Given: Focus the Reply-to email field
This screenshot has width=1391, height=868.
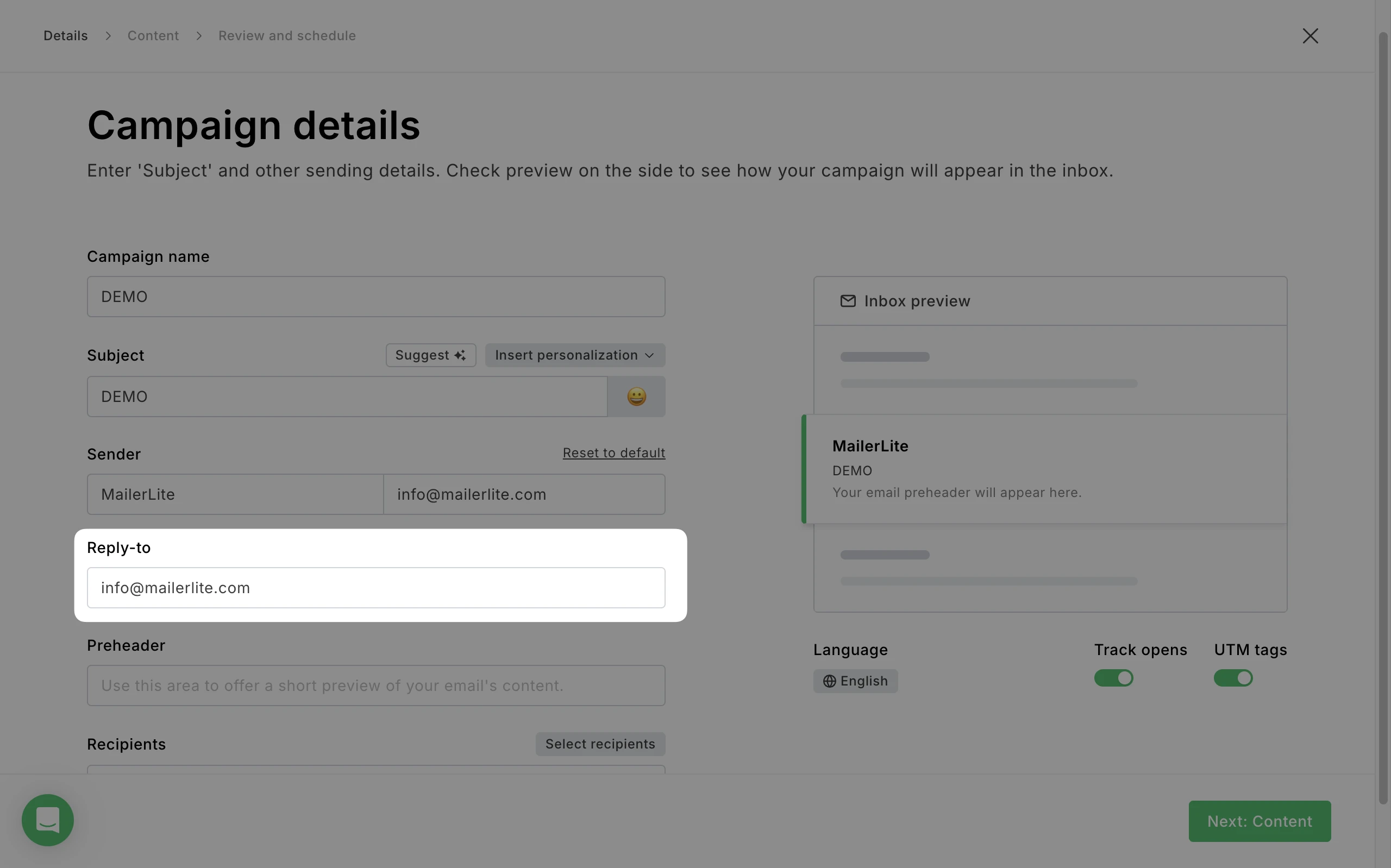Looking at the screenshot, I should 375,588.
